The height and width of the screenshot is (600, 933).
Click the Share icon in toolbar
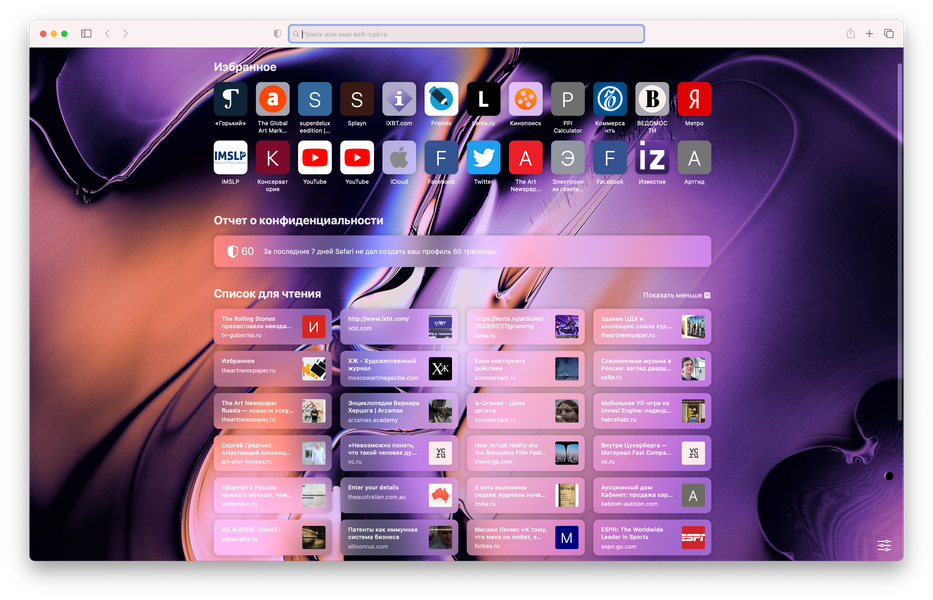[851, 34]
